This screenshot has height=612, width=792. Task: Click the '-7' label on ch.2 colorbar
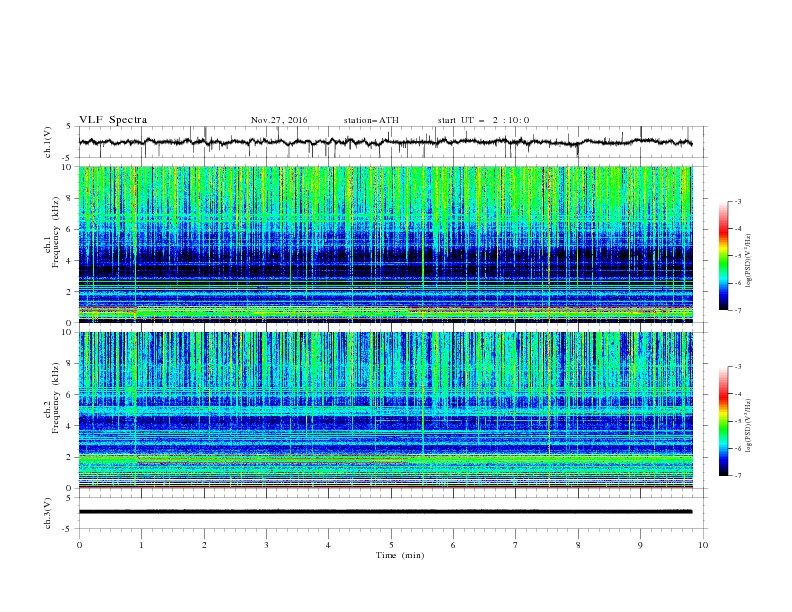[737, 475]
